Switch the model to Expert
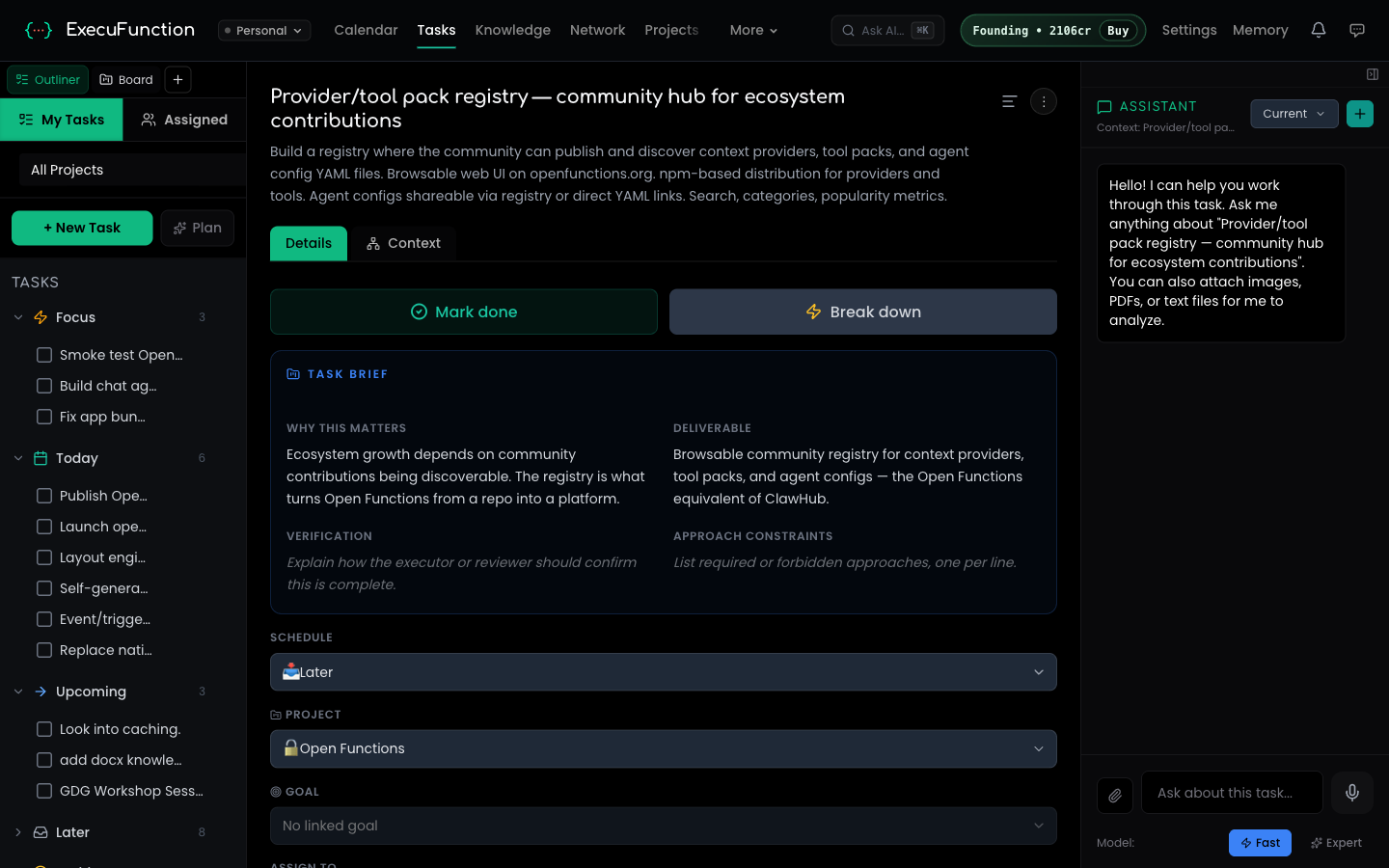 [x=1336, y=842]
